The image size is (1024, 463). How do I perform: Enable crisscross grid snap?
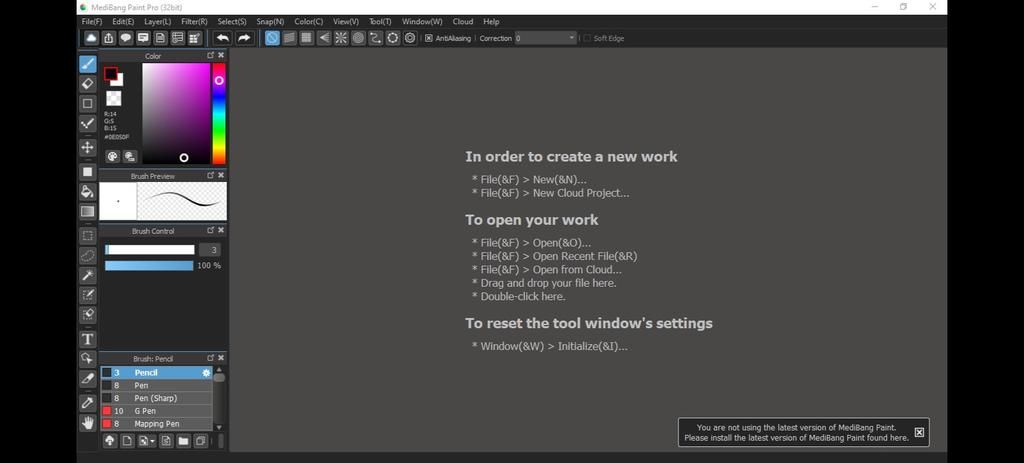click(x=306, y=38)
